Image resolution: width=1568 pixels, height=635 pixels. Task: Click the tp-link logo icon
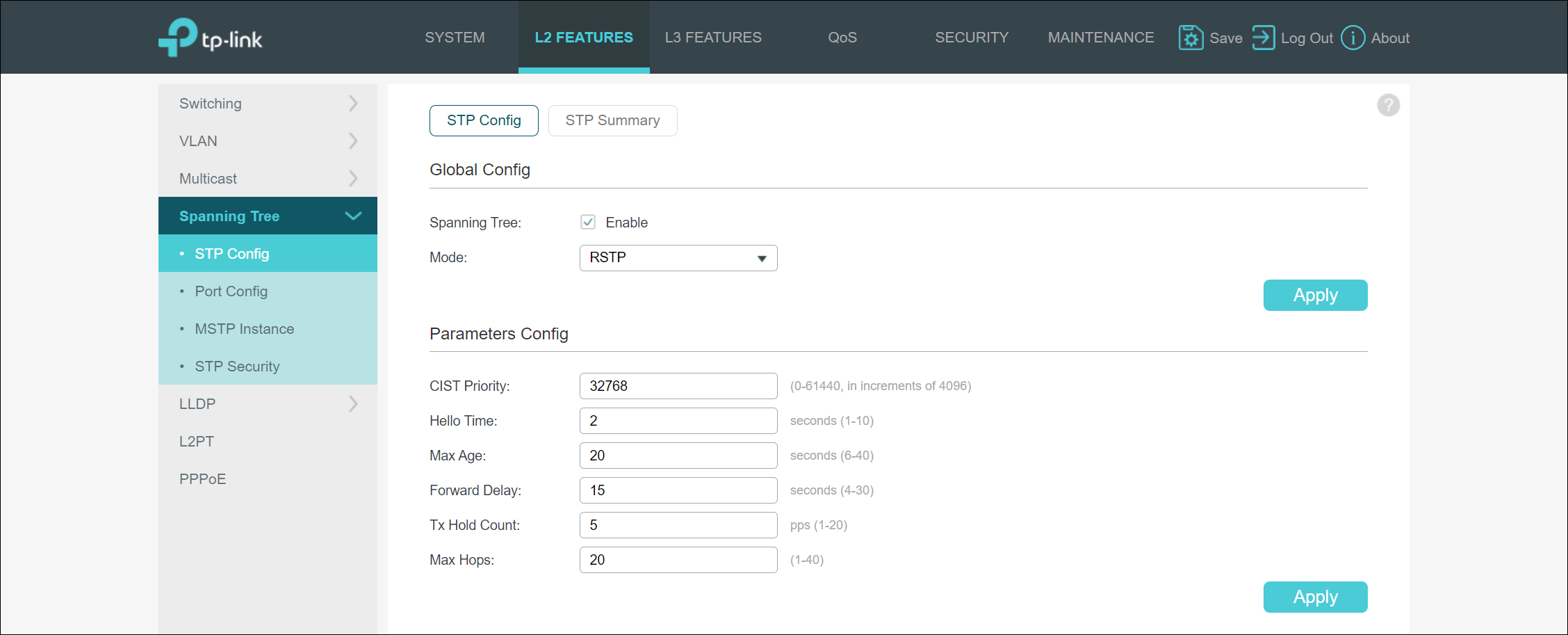point(179,37)
